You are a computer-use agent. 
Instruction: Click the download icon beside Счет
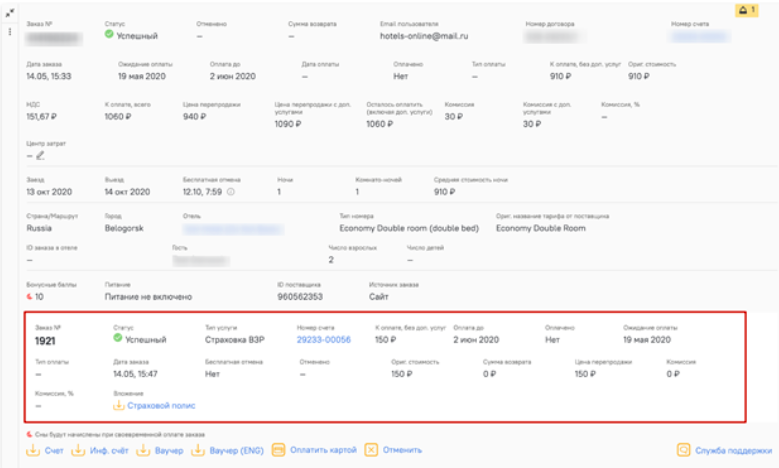click(x=33, y=450)
